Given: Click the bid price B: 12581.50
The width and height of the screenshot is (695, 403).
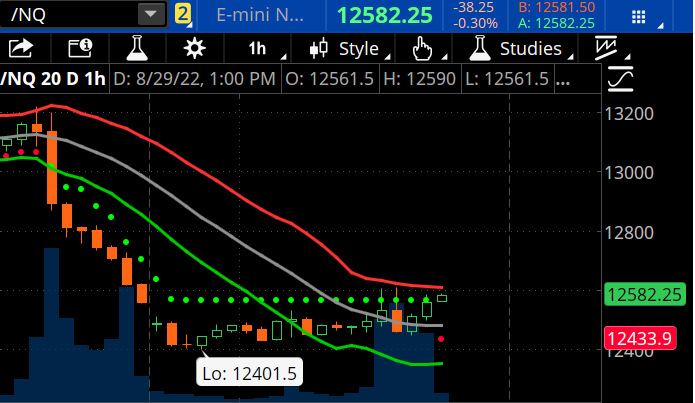Looking at the screenshot, I should (x=556, y=8).
